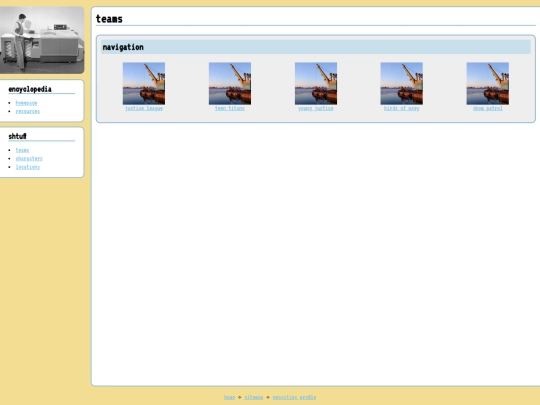Click the encyclopedia sidebar heading

30,89
